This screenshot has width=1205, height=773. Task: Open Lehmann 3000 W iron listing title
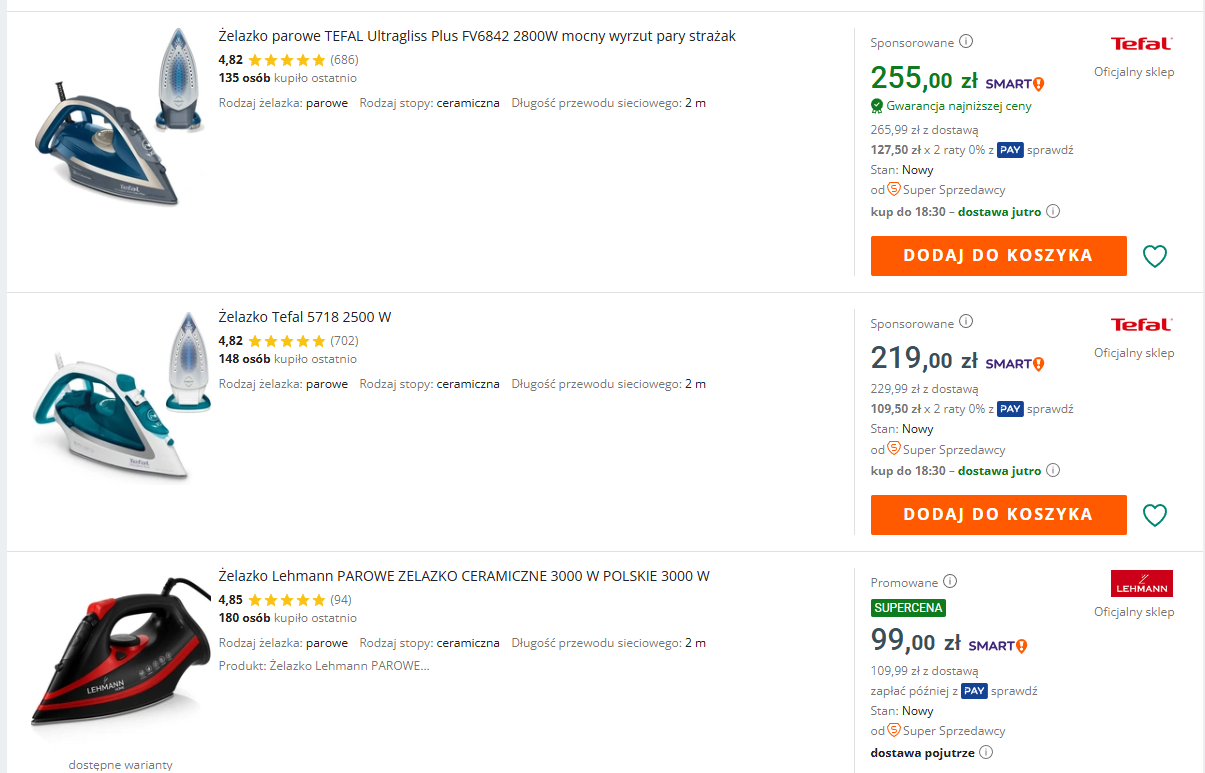(464, 577)
